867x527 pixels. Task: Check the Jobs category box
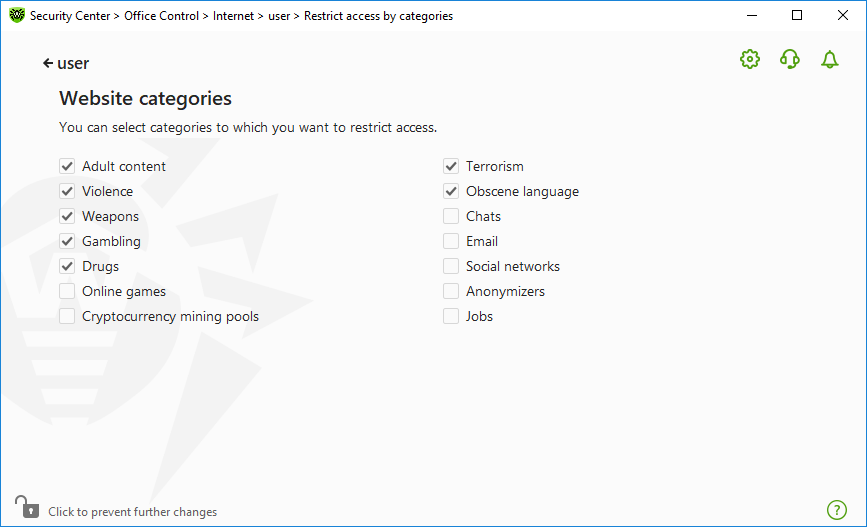coord(451,316)
